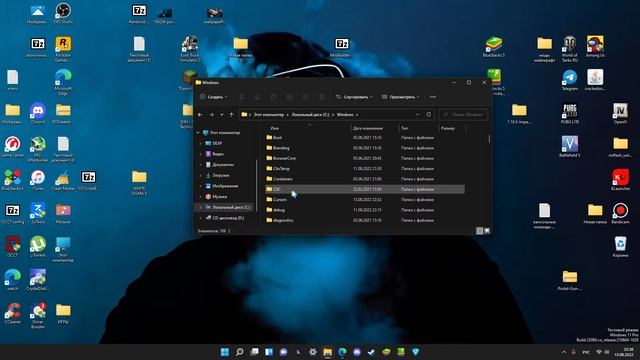This screenshot has width=640, height=360.
Task: Sort by the Дата изменения column header
Action: pos(368,128)
